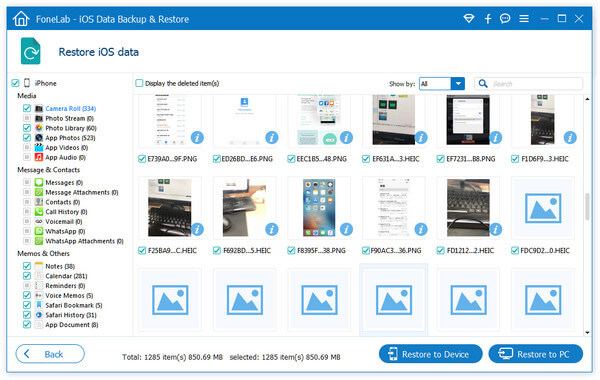
Task: Click the vertical scrollbar thumb
Action: pos(587,207)
